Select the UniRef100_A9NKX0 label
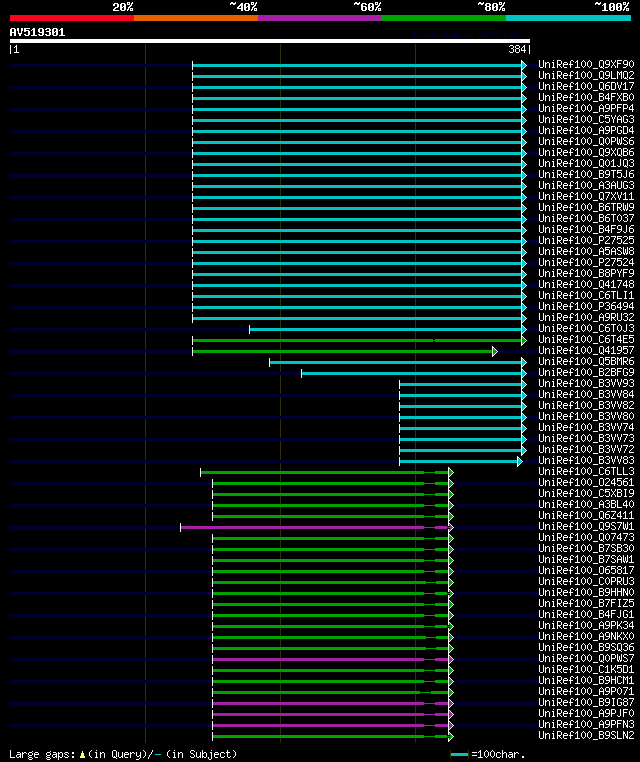This screenshot has width=640, height=762. [x=586, y=637]
